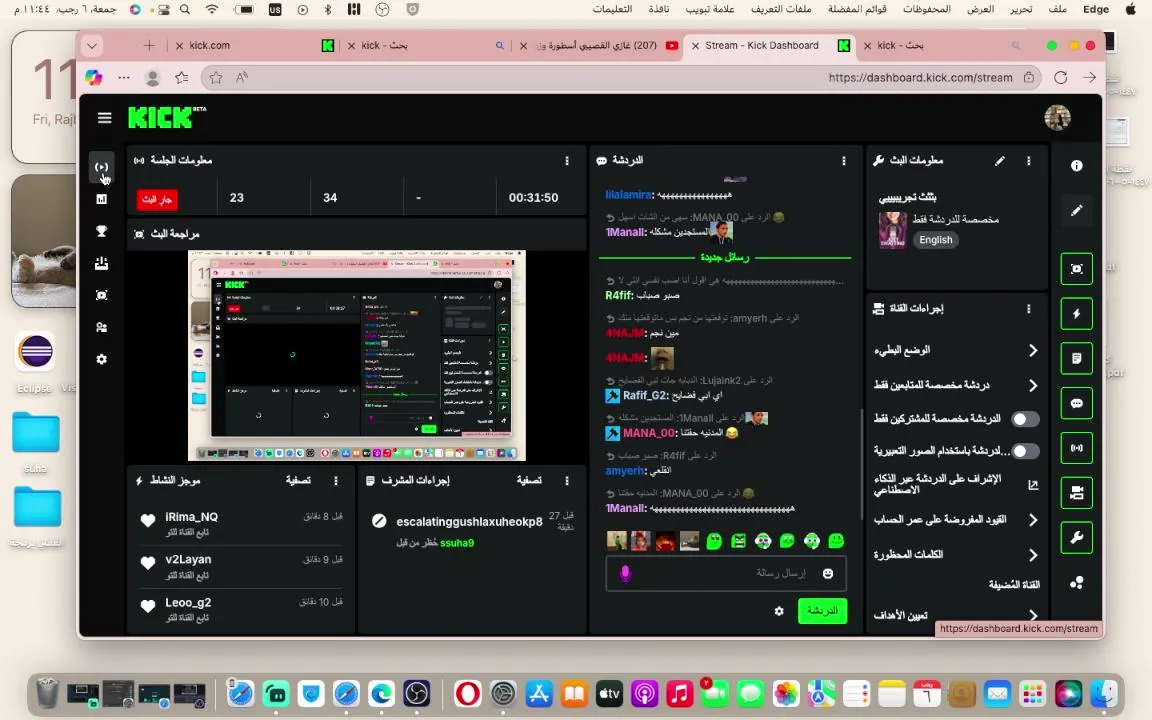Enable subscribers-only chat toggle
This screenshot has height=720, width=1152.
click(1025, 419)
